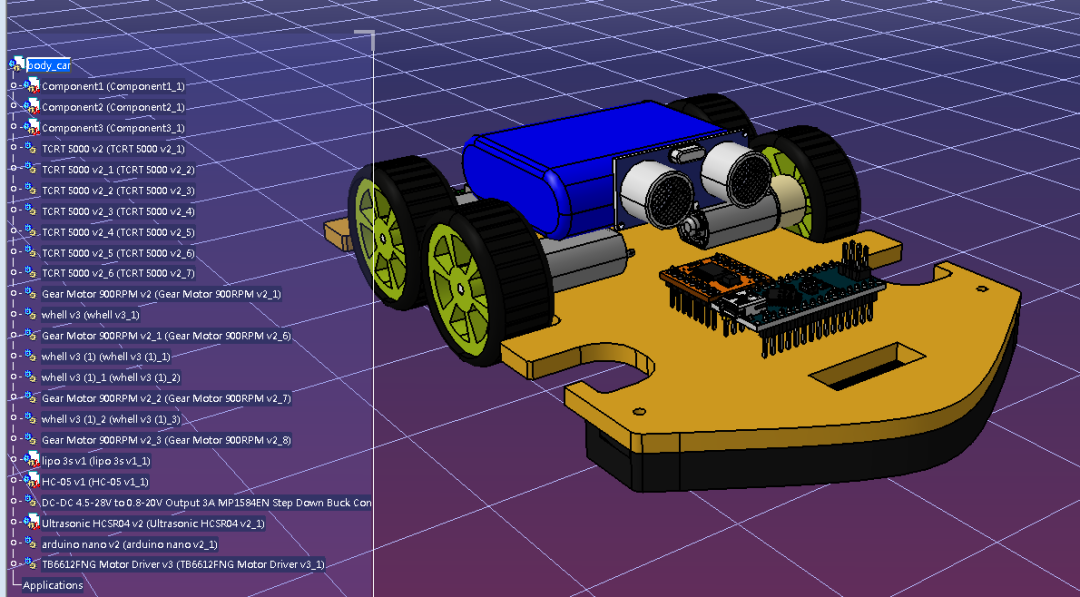
Task: Expand the lipo 3s v1 node
Action: click(x=13, y=460)
